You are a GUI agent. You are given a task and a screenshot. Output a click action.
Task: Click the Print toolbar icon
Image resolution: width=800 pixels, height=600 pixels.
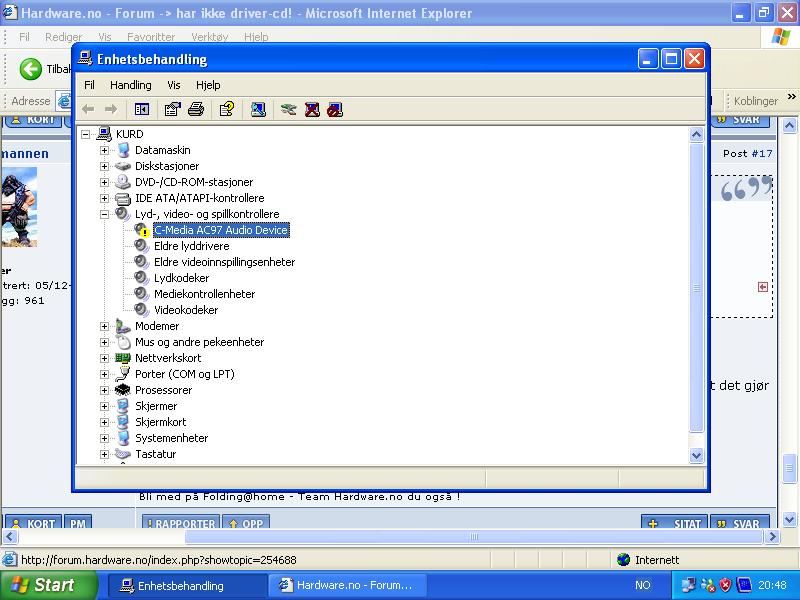click(196, 109)
